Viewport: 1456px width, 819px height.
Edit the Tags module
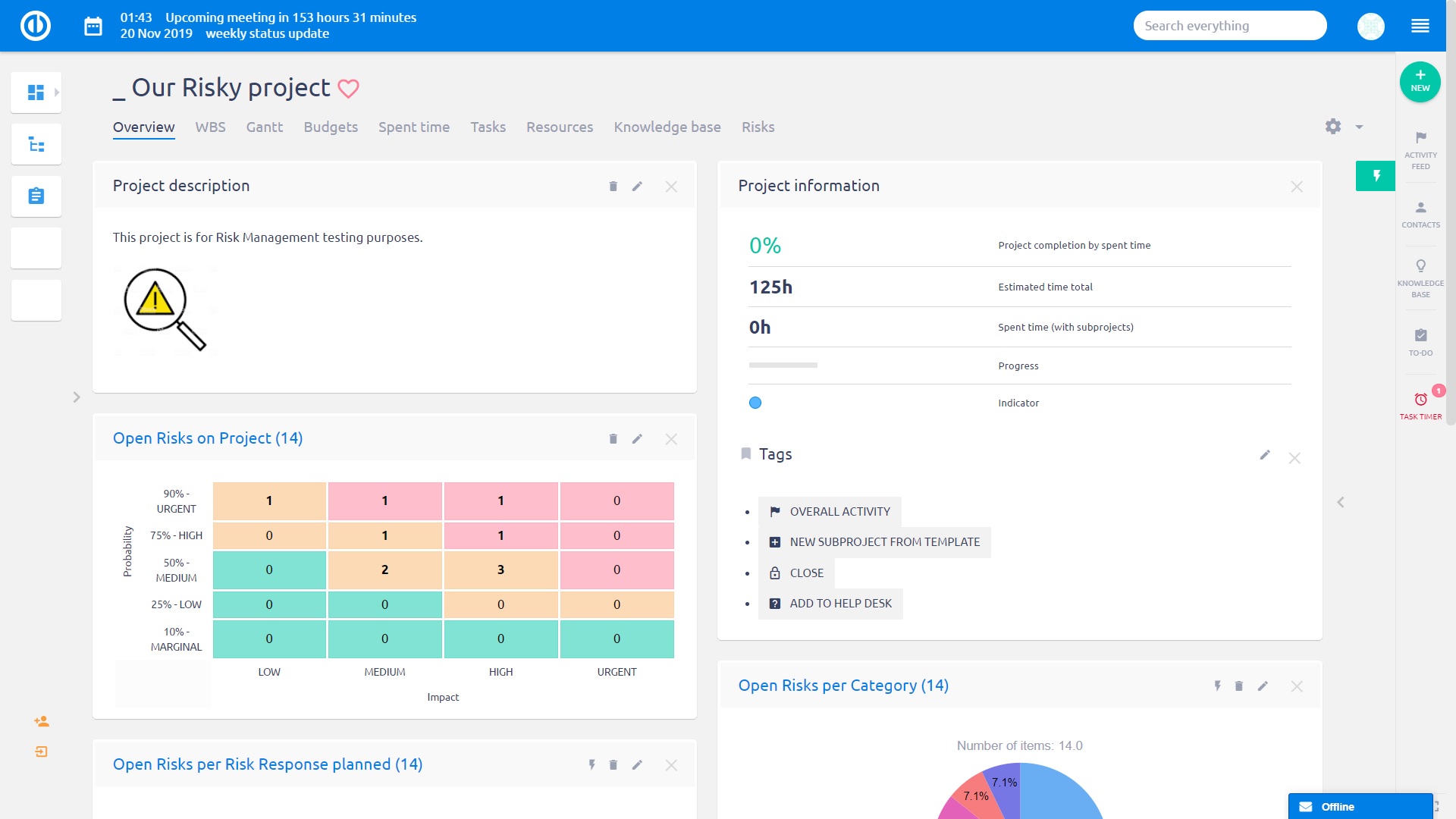coord(1265,455)
